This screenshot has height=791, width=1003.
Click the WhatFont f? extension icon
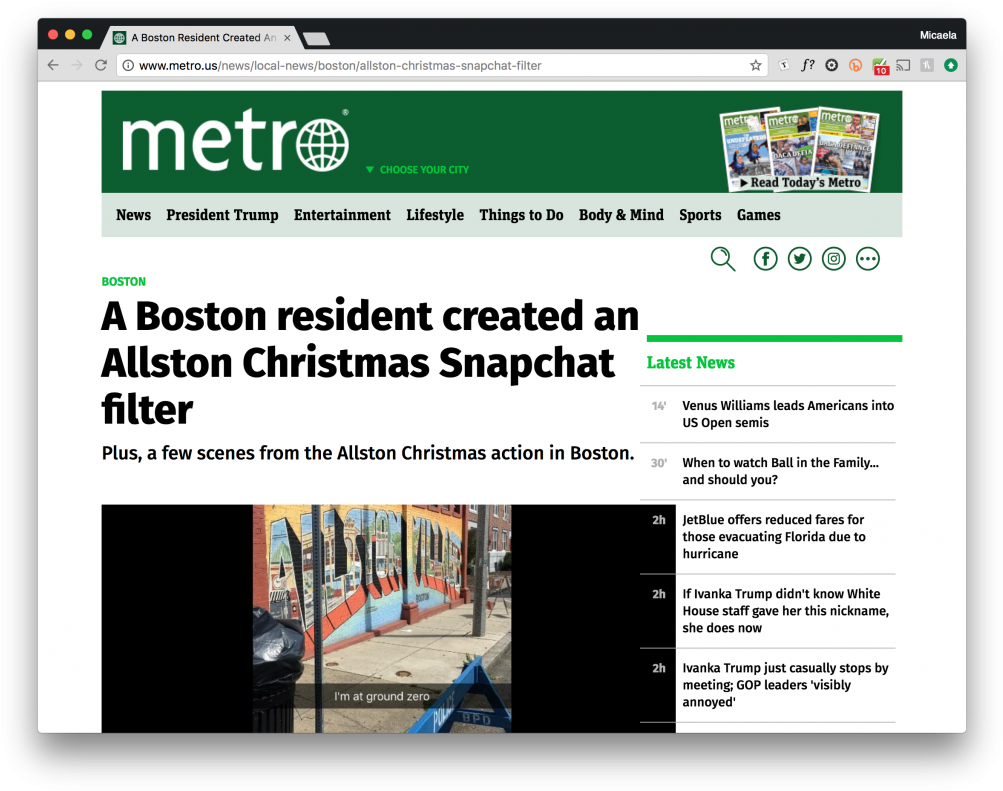808,65
